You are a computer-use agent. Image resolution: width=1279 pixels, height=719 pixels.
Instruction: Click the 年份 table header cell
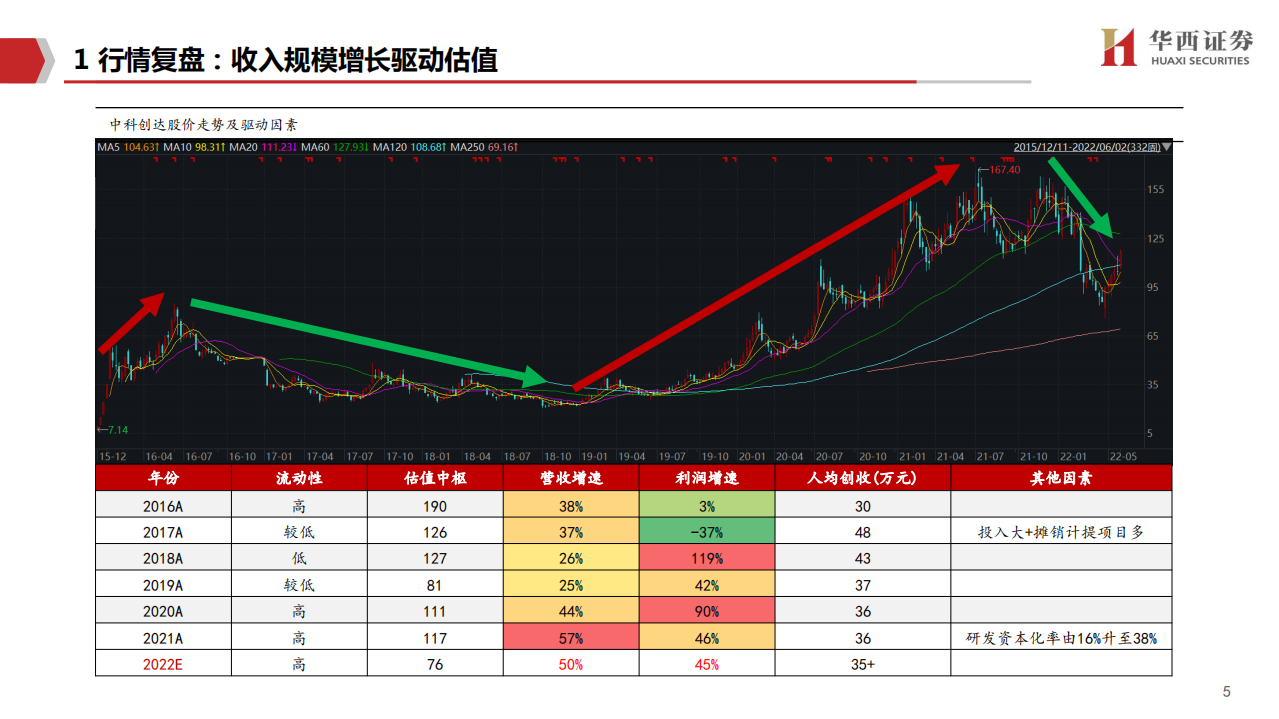164,477
